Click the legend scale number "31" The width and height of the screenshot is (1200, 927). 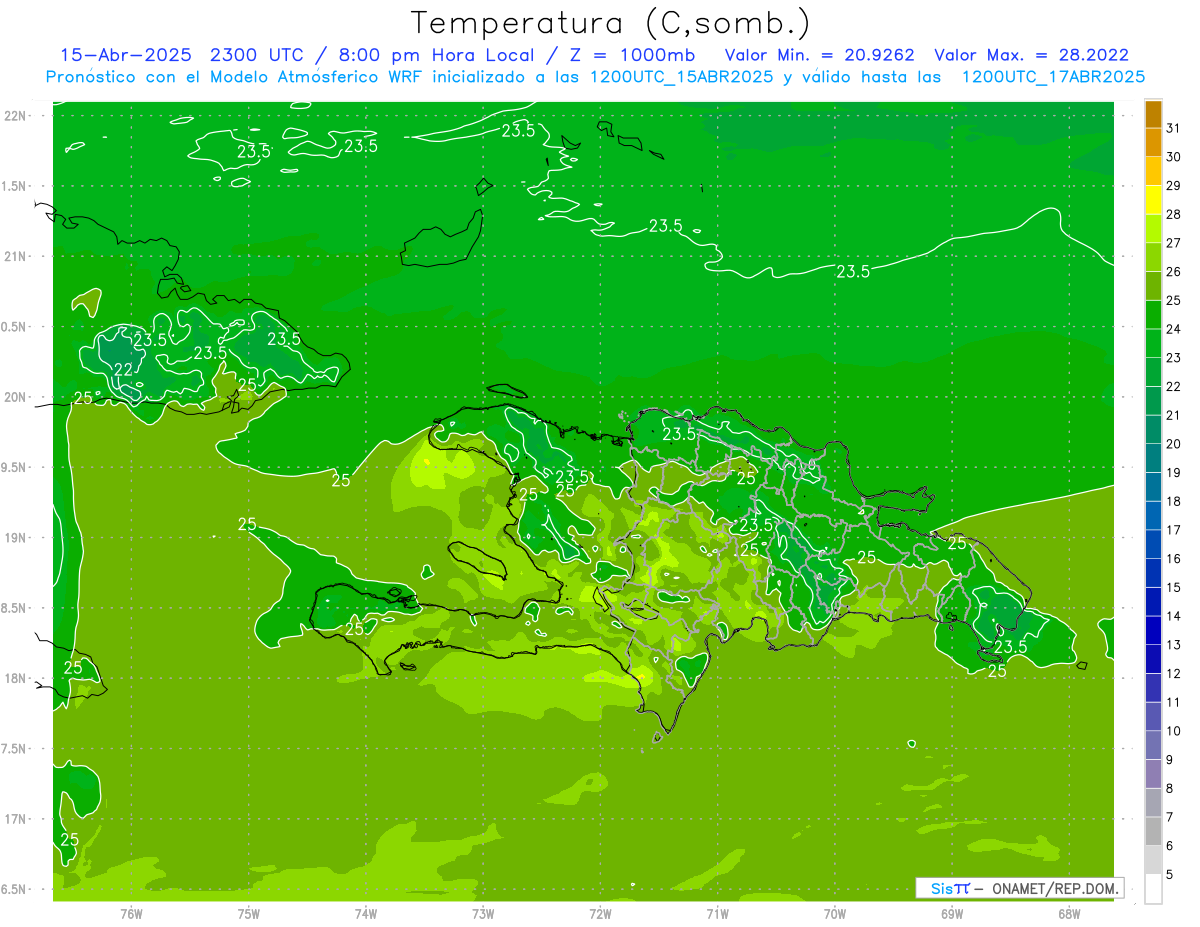coord(1174,128)
